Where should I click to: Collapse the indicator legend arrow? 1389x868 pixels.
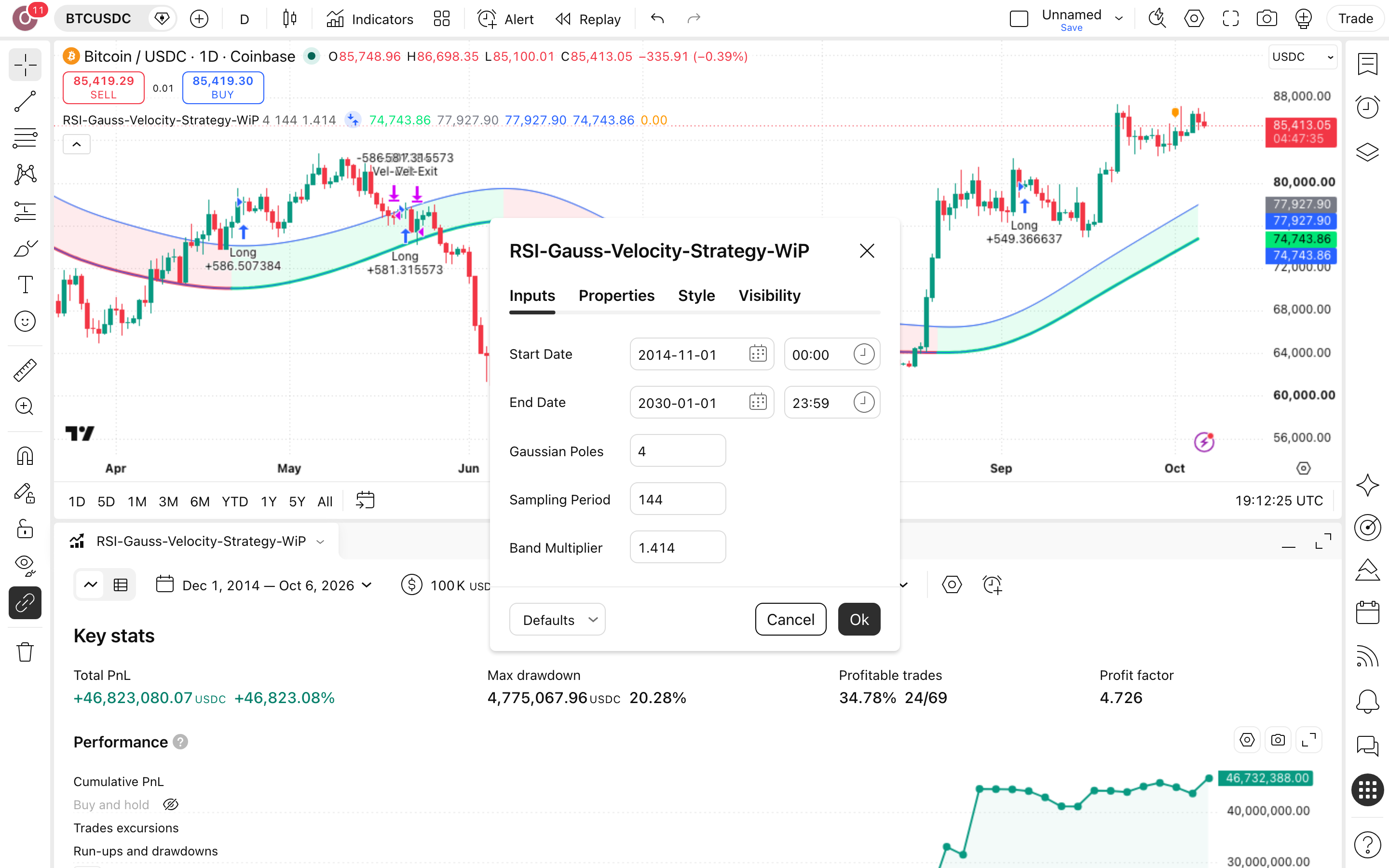coord(76,144)
